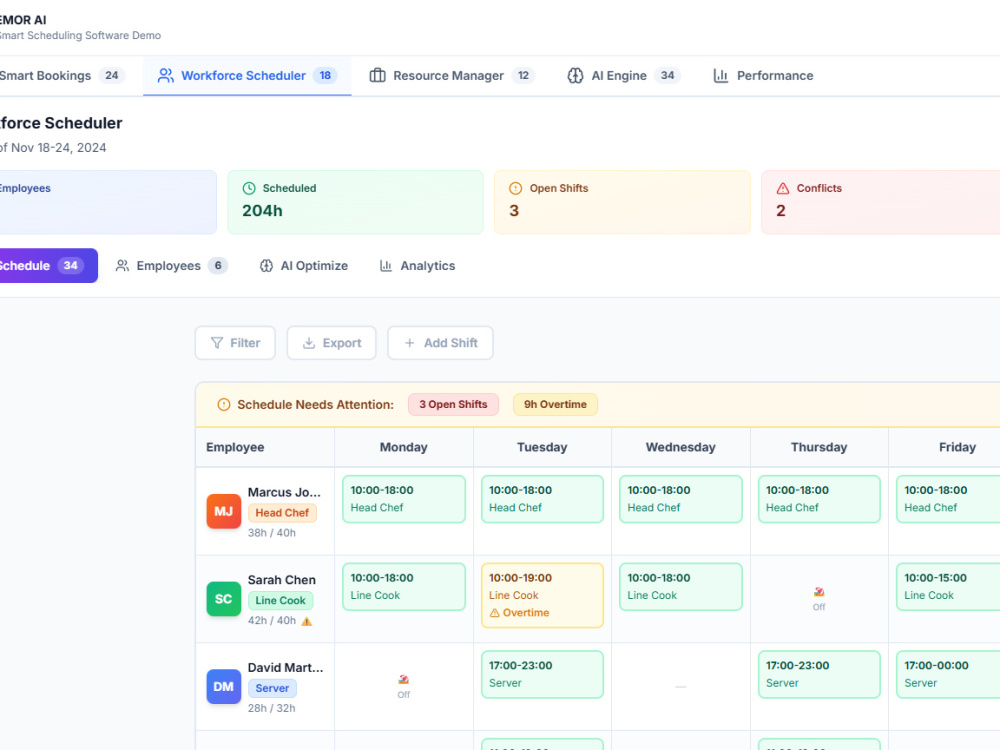Click the Conflicts card
1000x750 pixels.
pos(881,202)
